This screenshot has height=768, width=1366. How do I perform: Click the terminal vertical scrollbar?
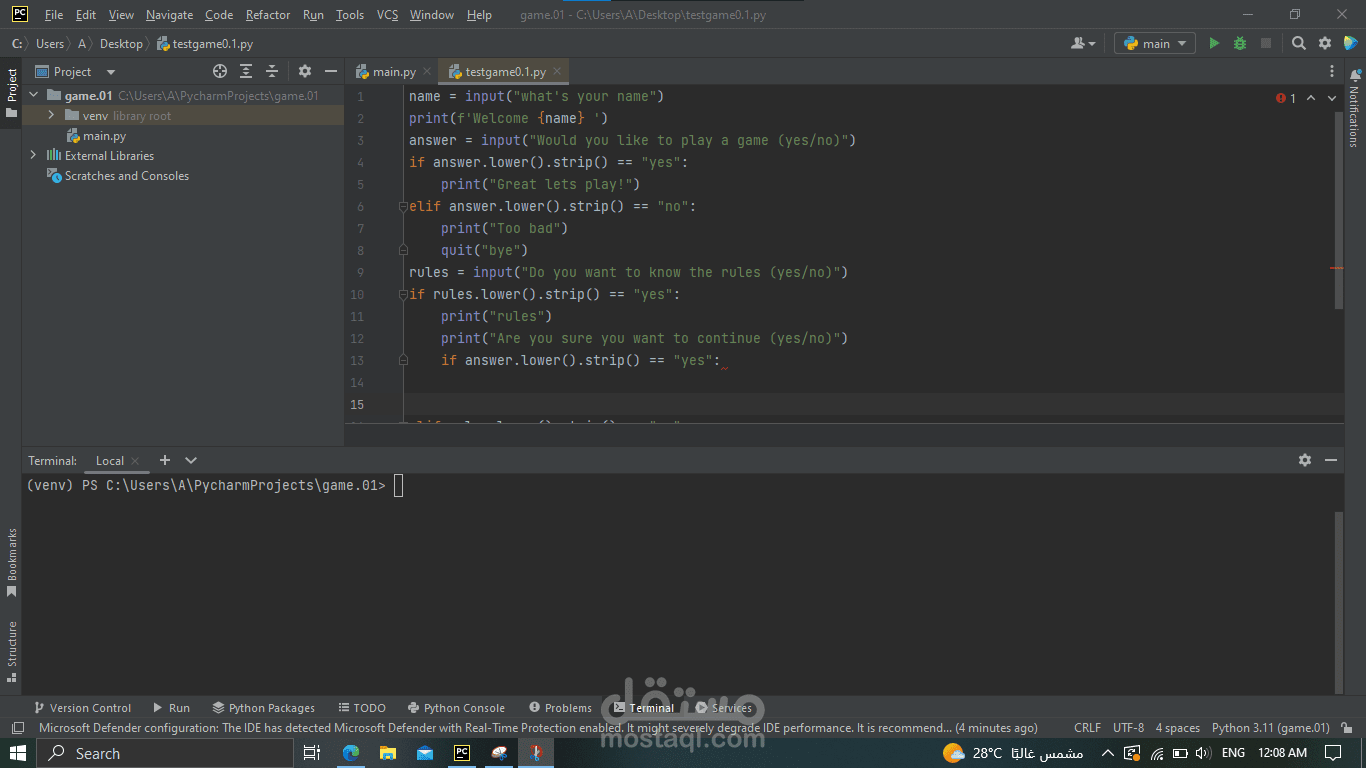coord(1339,602)
